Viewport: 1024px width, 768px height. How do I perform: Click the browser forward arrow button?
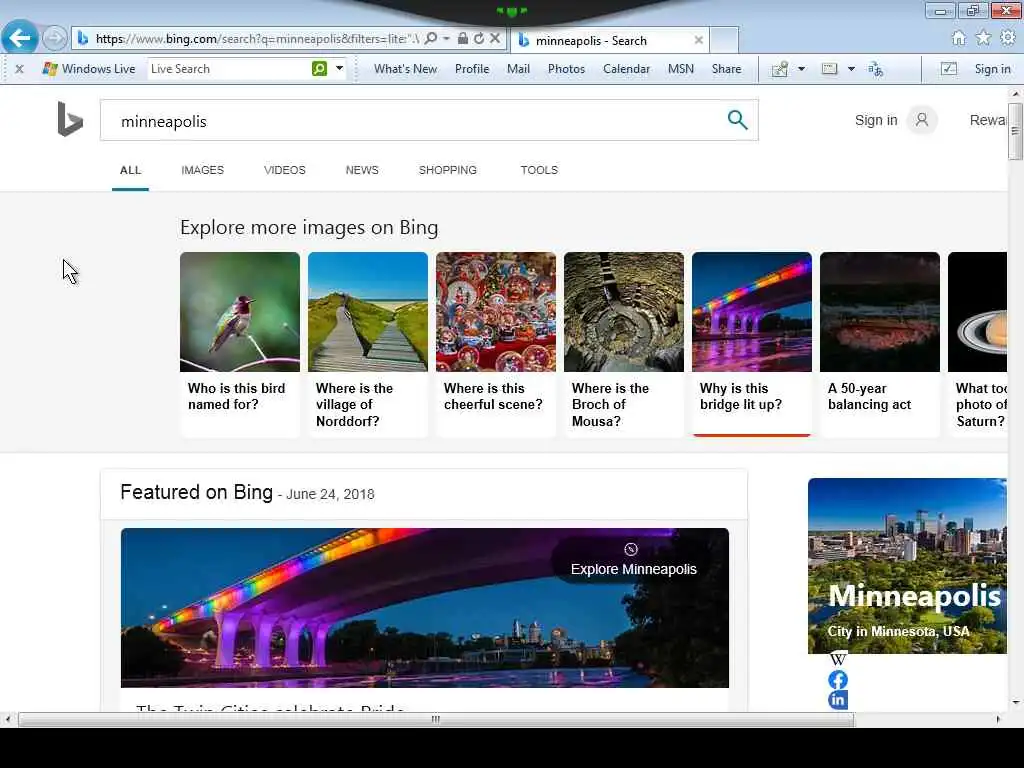click(x=55, y=38)
